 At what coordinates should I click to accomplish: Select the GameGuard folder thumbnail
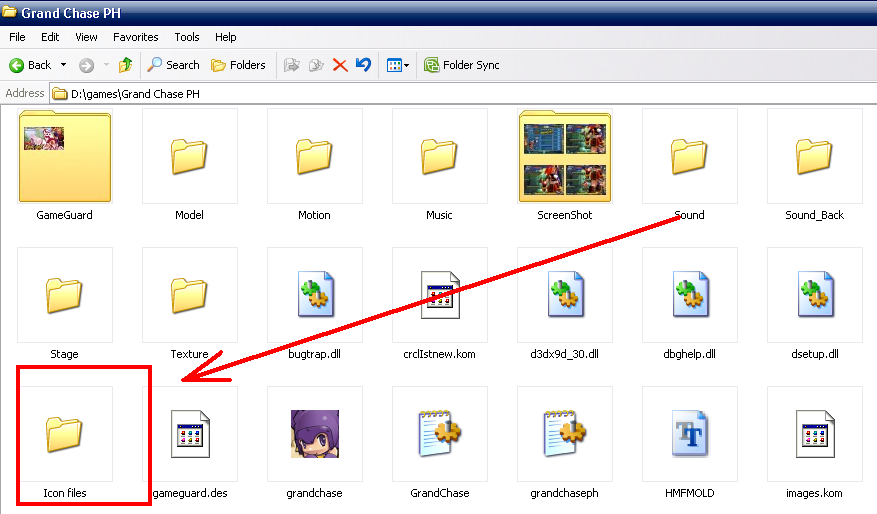(x=65, y=156)
